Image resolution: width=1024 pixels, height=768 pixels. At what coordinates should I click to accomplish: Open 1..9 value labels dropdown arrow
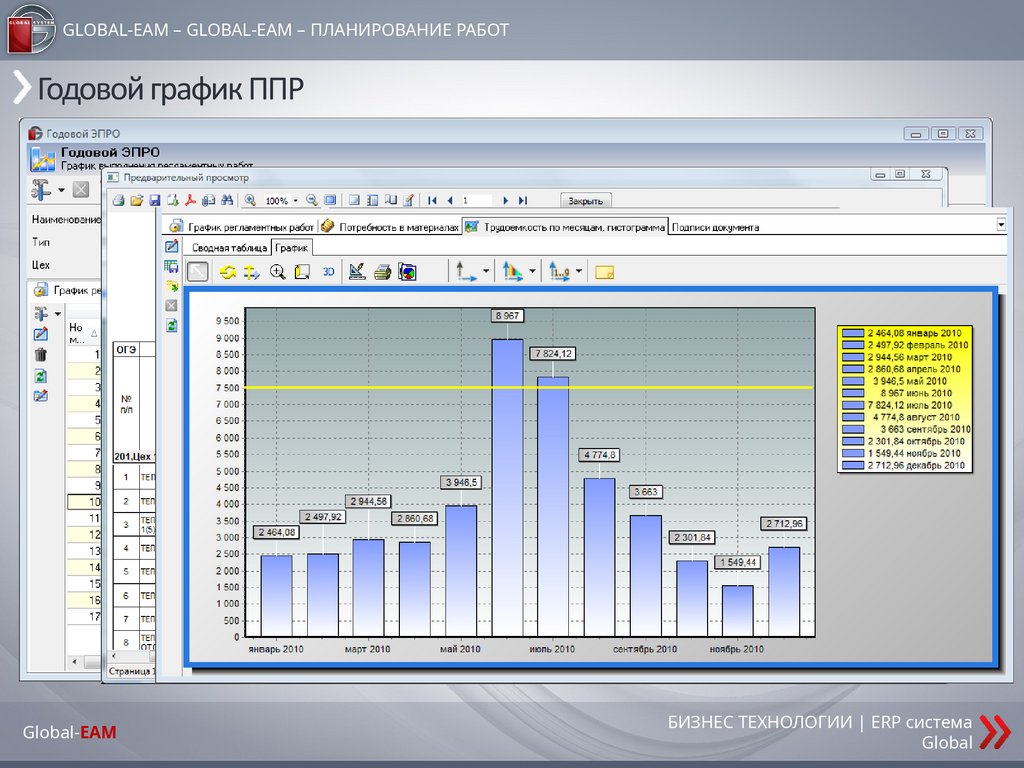point(579,272)
